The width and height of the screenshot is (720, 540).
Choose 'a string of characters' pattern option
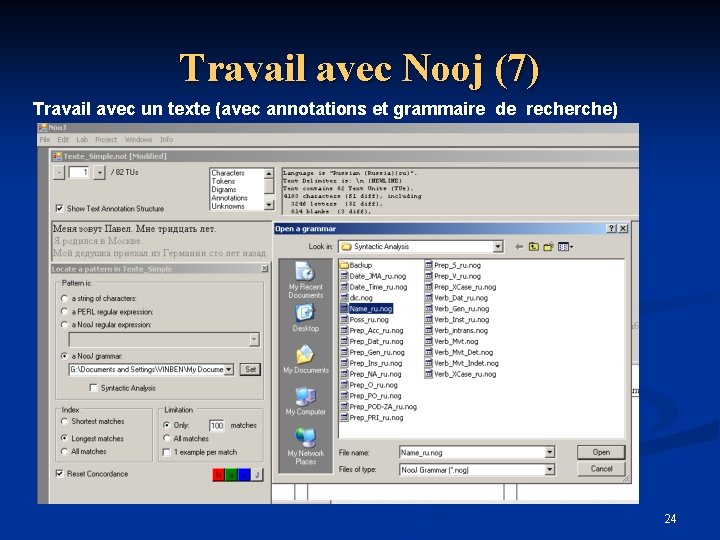(64, 298)
